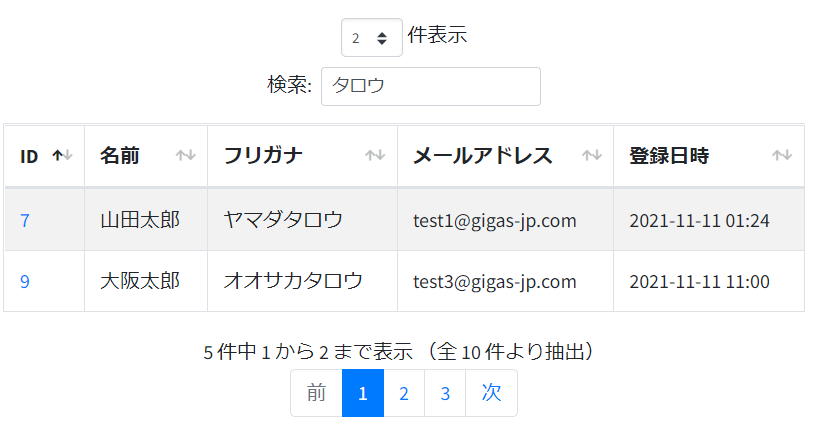
Task: Select current page 1 button
Action: [363, 393]
